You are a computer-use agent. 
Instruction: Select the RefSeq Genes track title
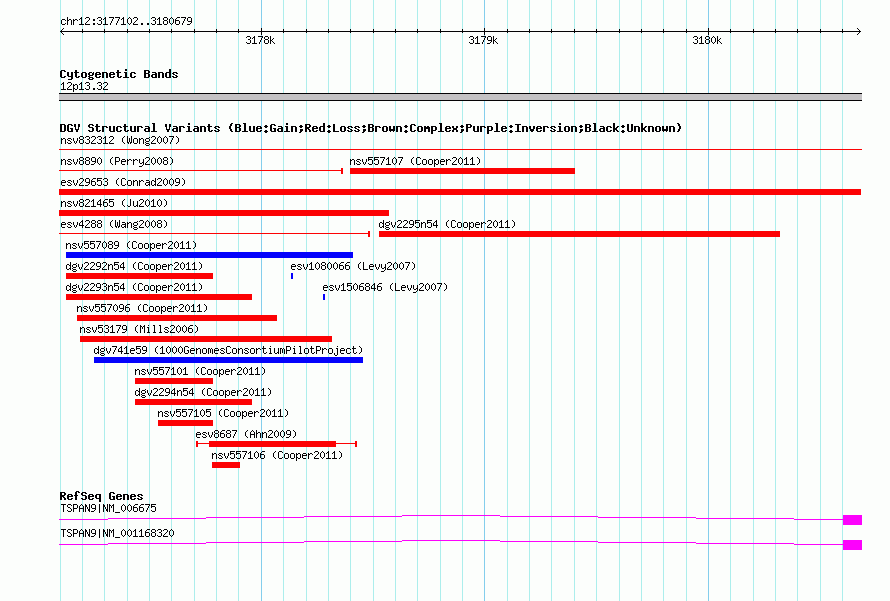(x=101, y=496)
